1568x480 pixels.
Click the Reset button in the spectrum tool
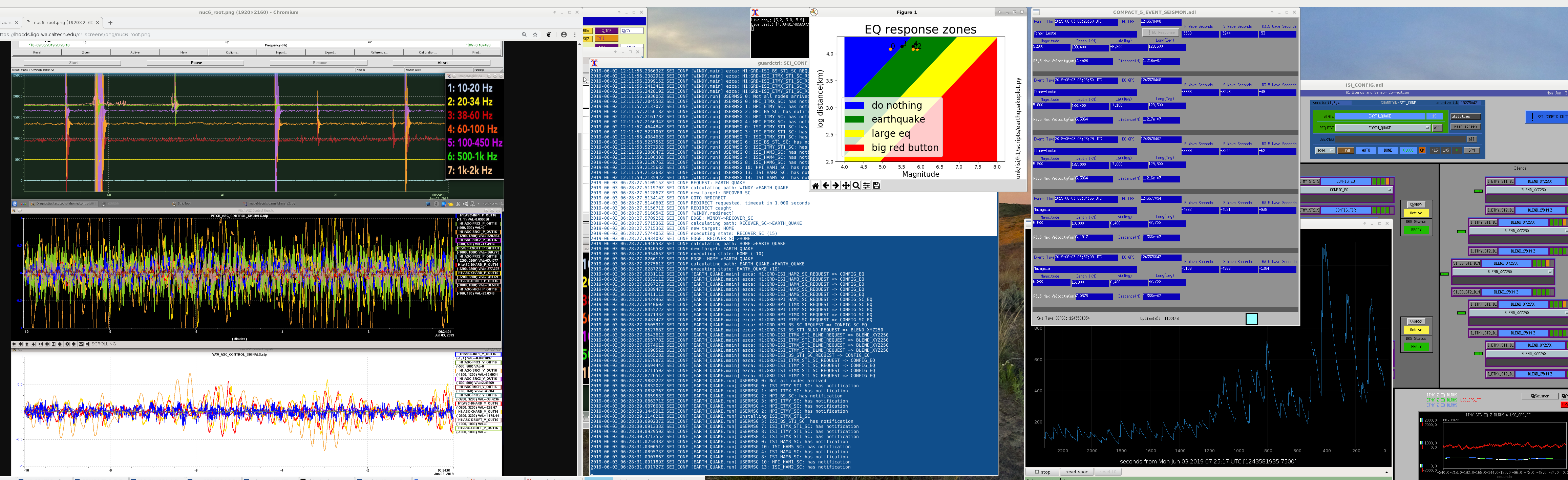(37, 52)
